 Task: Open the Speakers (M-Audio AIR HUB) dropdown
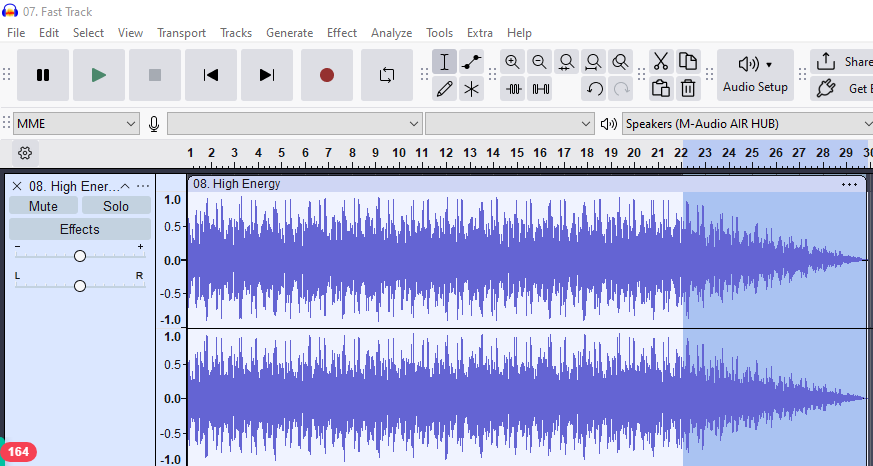(x=748, y=124)
